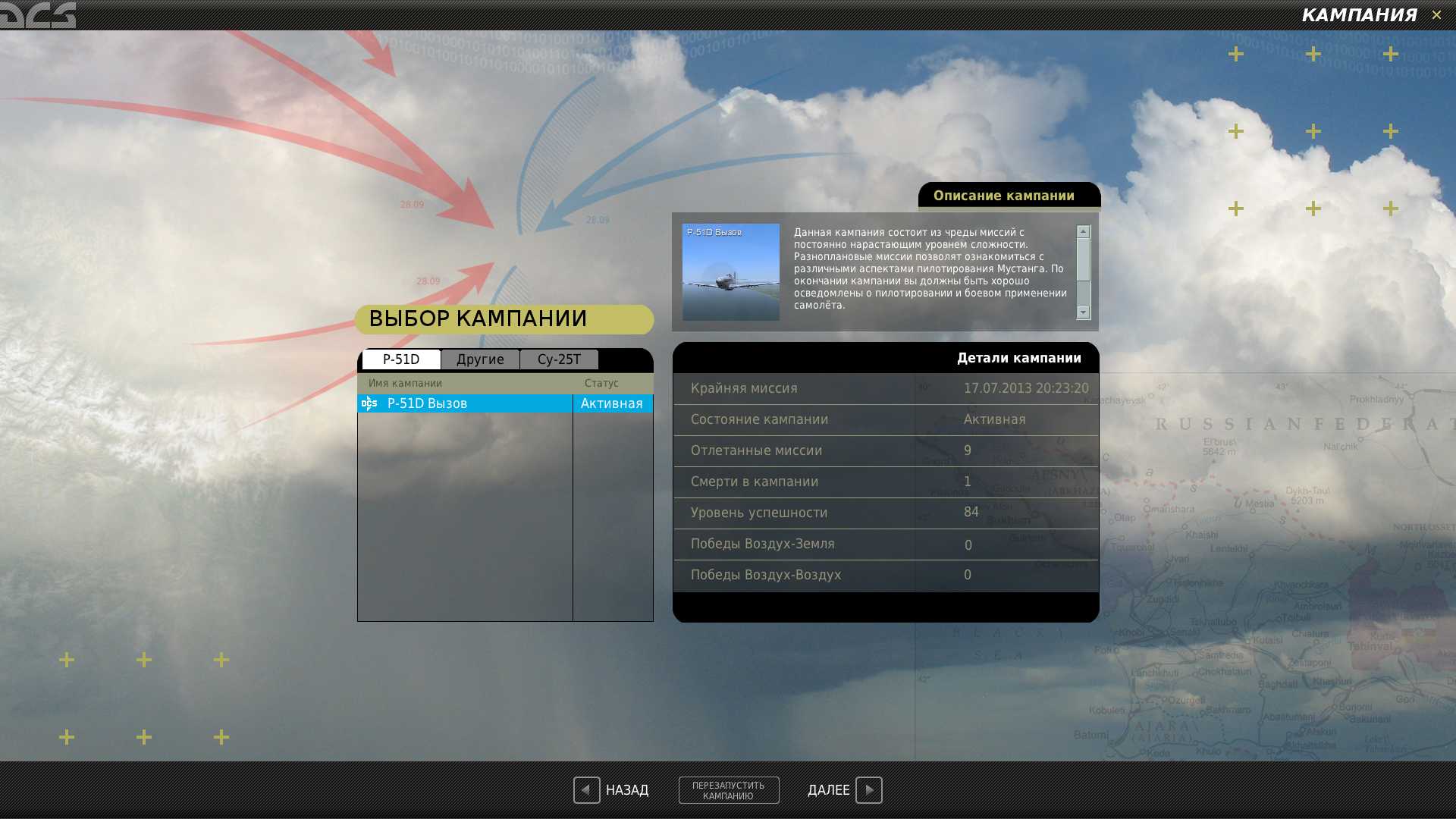The width and height of the screenshot is (1456, 819).
Task: Click the Отлетанные миссии label
Action: (756, 450)
